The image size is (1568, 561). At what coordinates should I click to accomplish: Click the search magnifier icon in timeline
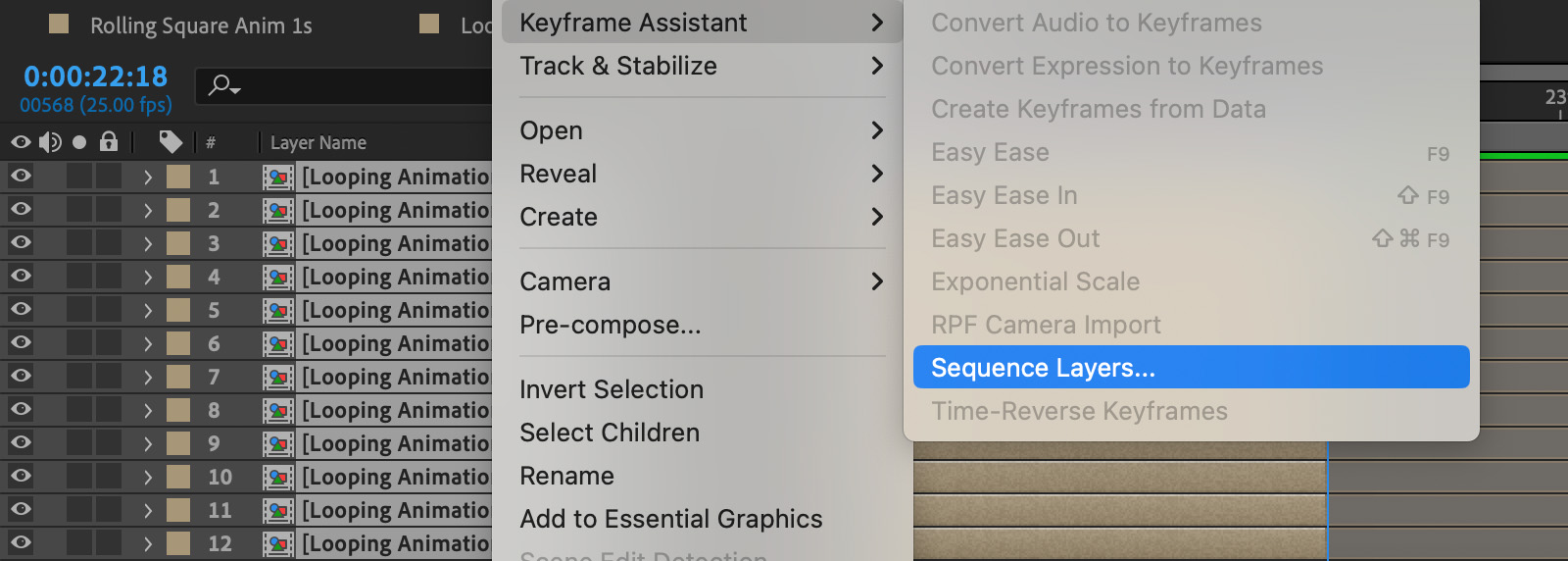223,85
